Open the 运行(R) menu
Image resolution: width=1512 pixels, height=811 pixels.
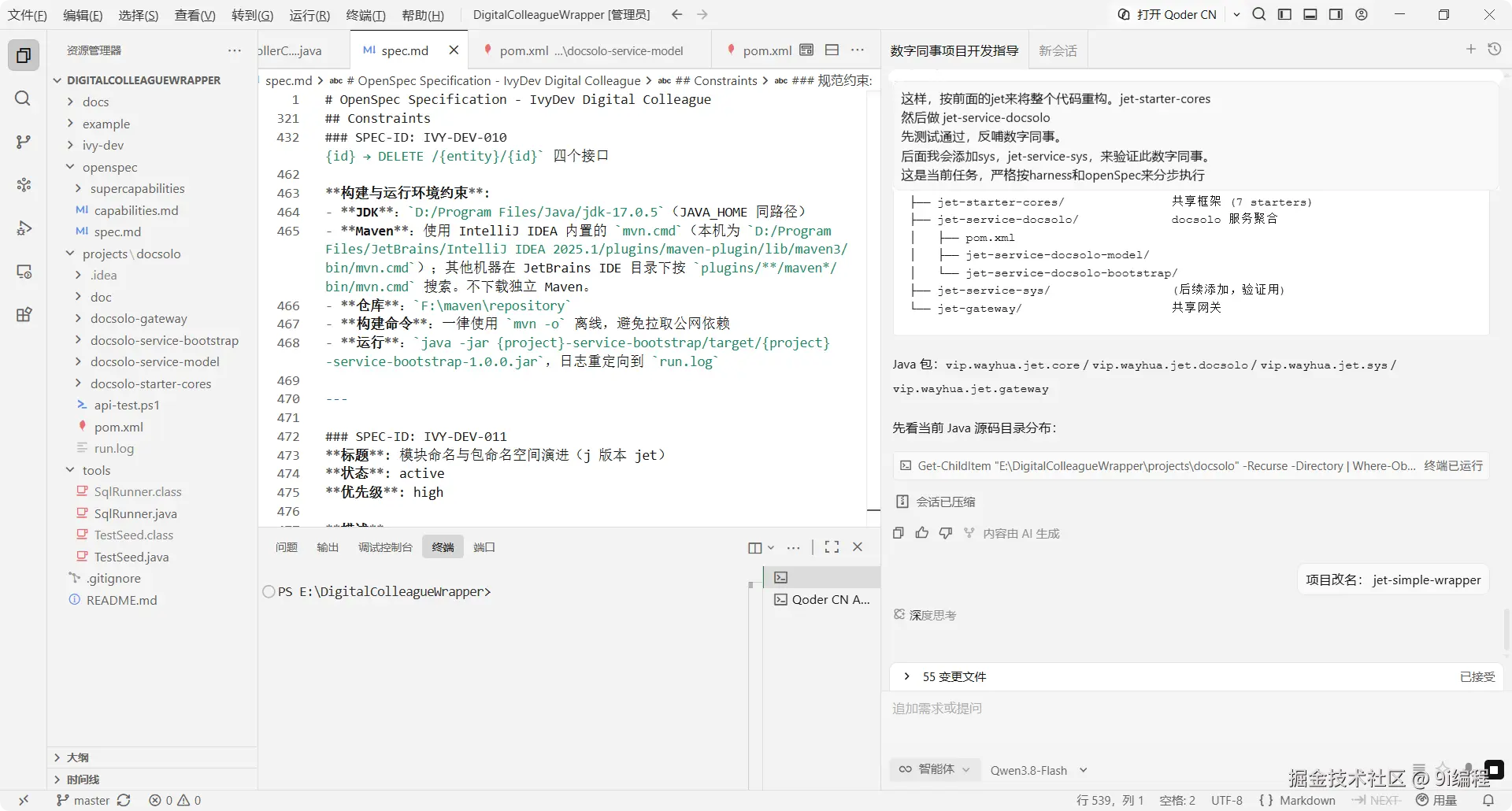(x=309, y=15)
